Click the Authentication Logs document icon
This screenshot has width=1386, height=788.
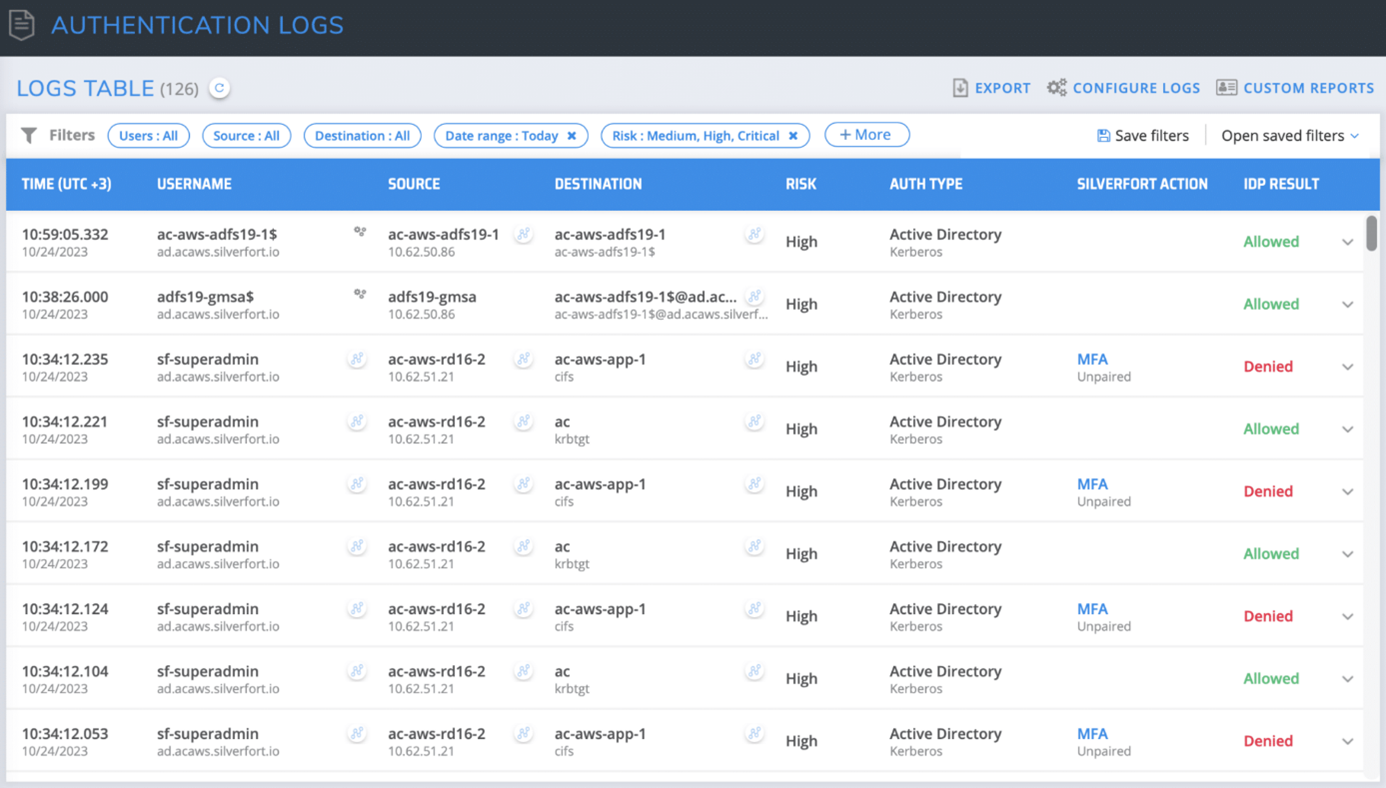pos(22,24)
